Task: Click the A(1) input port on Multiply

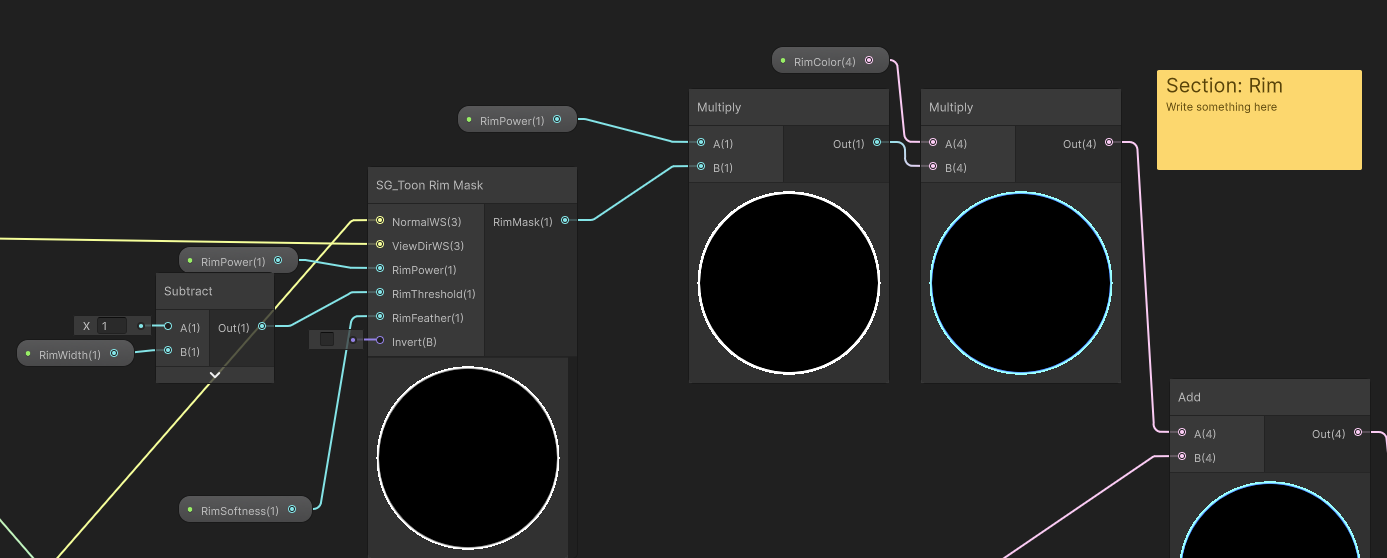Action: coord(701,143)
